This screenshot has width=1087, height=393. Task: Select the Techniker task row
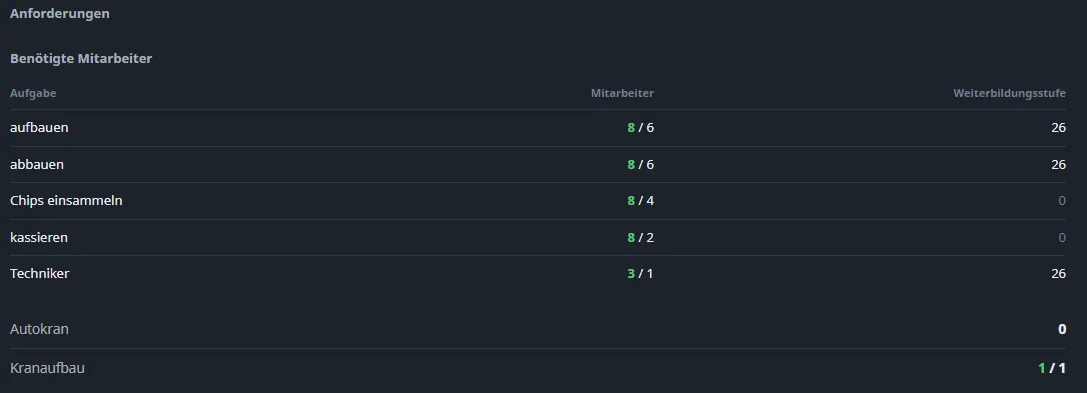538,274
